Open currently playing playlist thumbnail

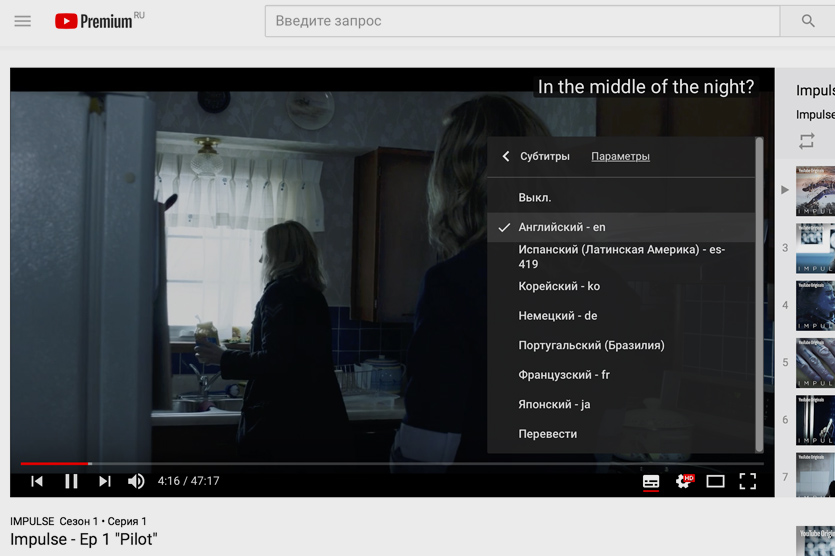point(815,191)
